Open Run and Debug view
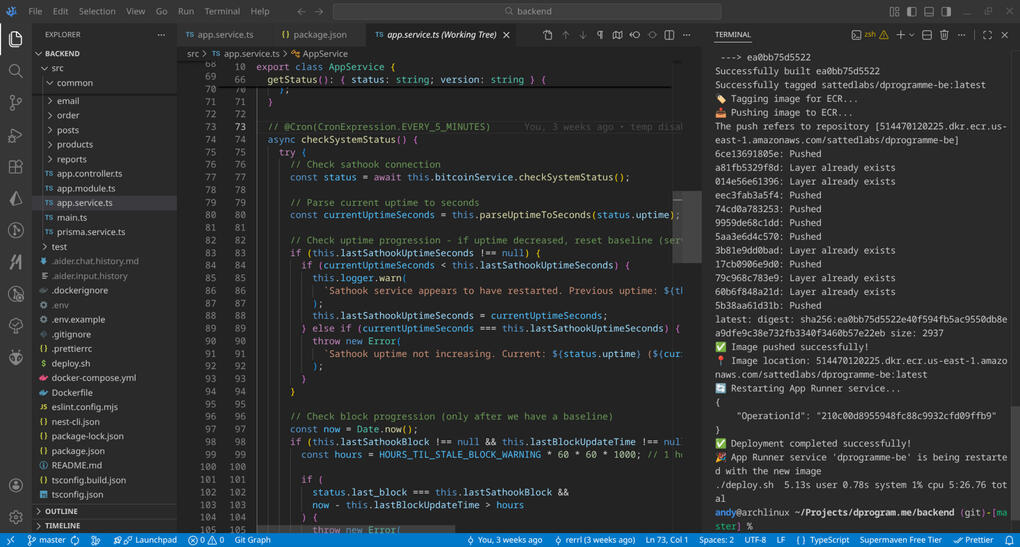This screenshot has width=1020, height=547. pyautogui.click(x=16, y=135)
